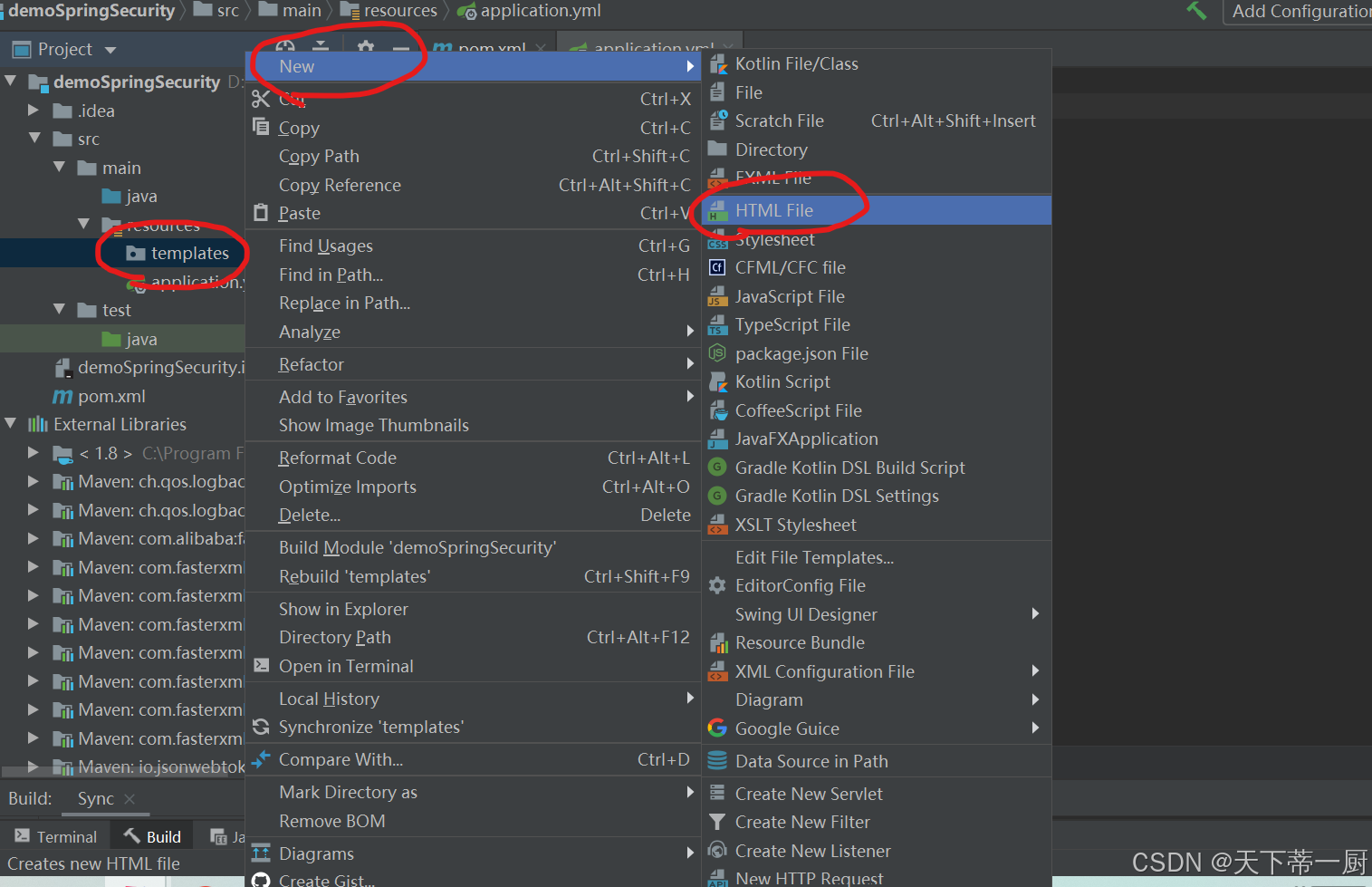Choose Delete... from context menu

474,515
